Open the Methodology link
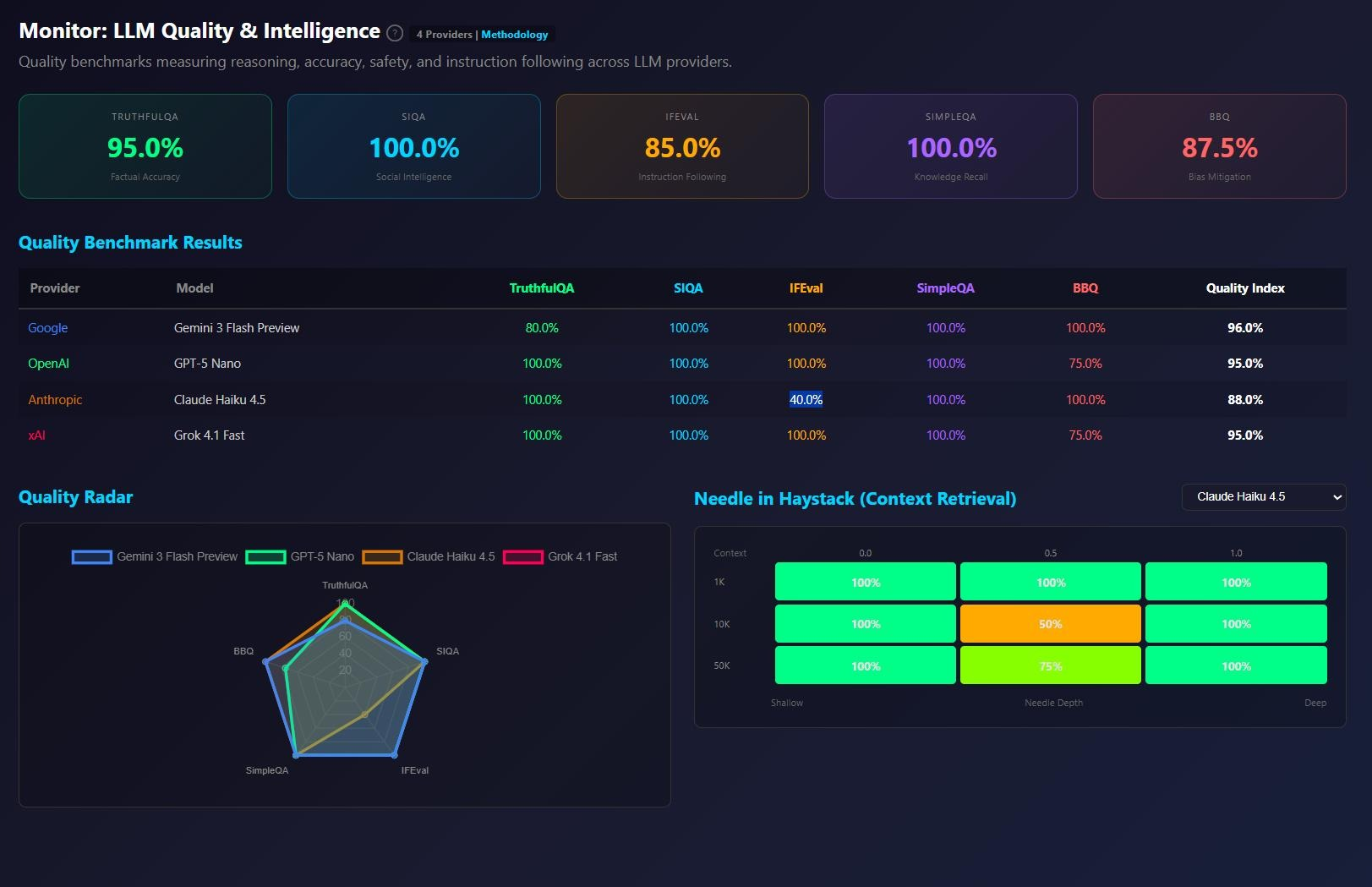Viewport: 1372px width, 887px height. click(514, 35)
